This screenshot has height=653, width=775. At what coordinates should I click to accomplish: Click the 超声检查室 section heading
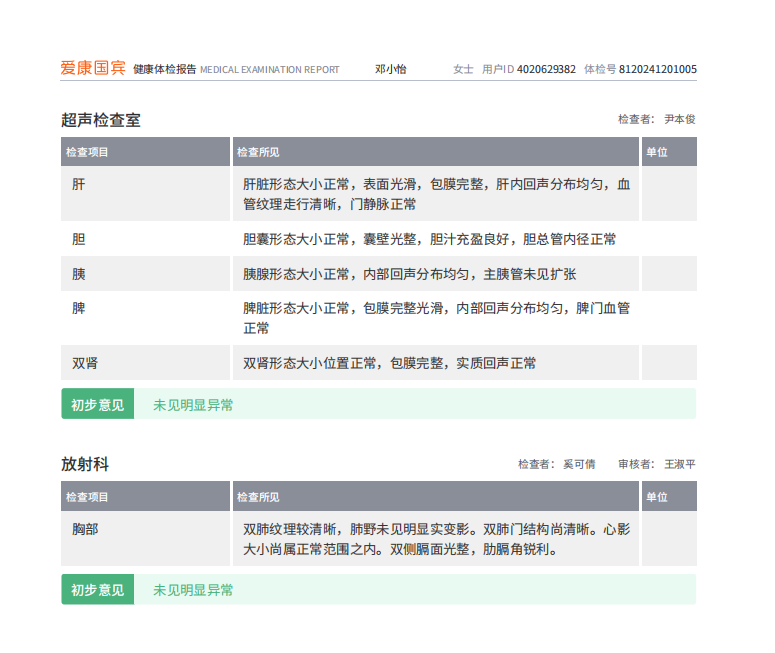(x=101, y=120)
